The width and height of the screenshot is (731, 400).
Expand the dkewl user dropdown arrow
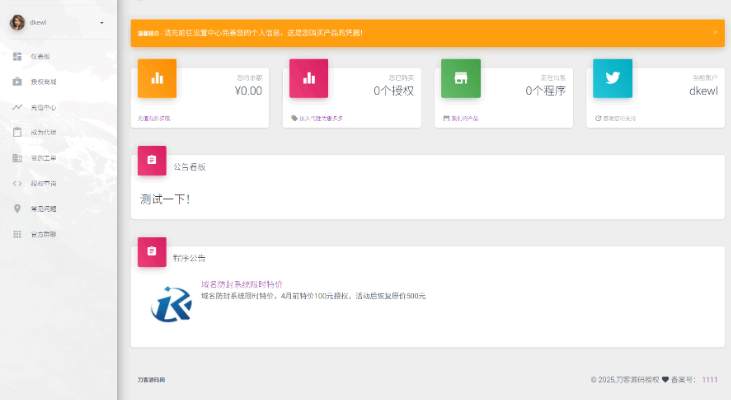[102, 23]
